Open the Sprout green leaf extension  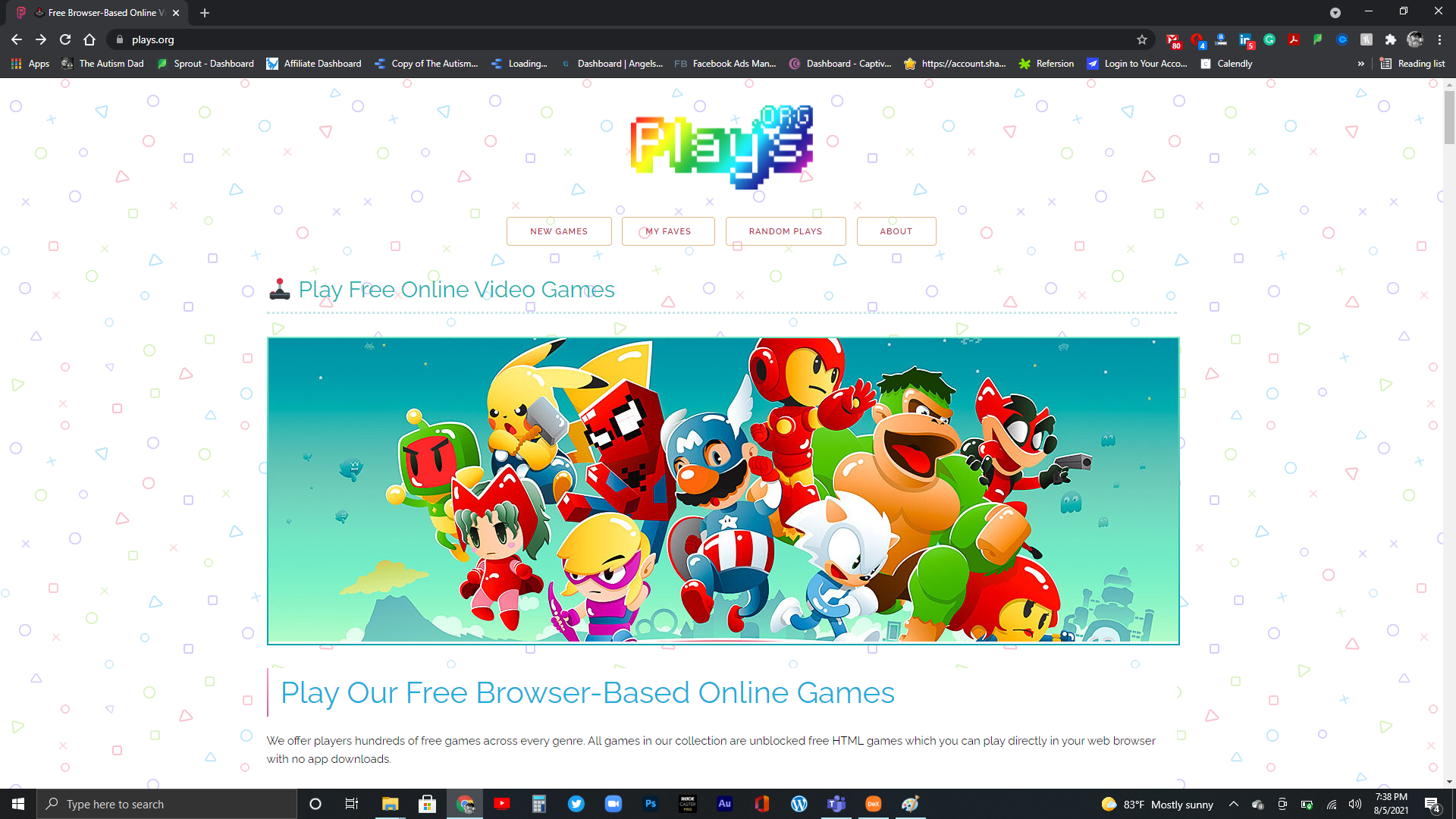click(1318, 39)
